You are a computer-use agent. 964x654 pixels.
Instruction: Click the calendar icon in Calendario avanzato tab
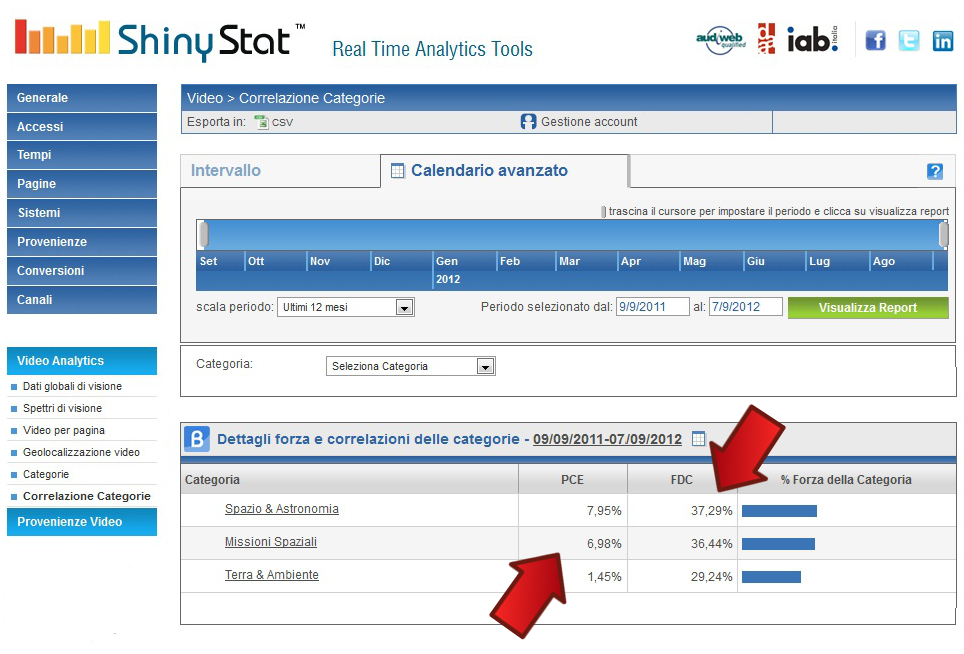click(398, 171)
